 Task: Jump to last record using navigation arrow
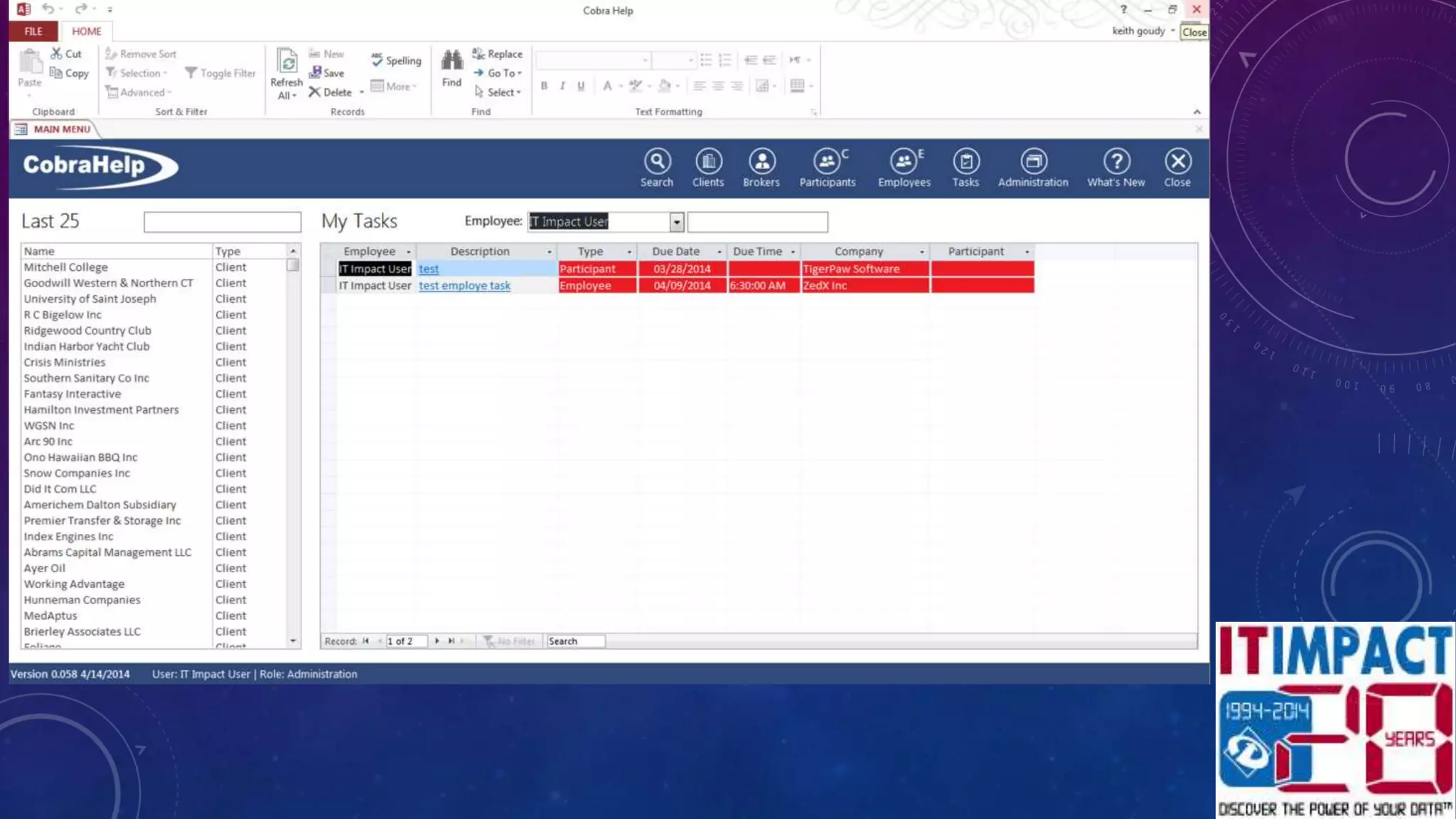point(451,641)
